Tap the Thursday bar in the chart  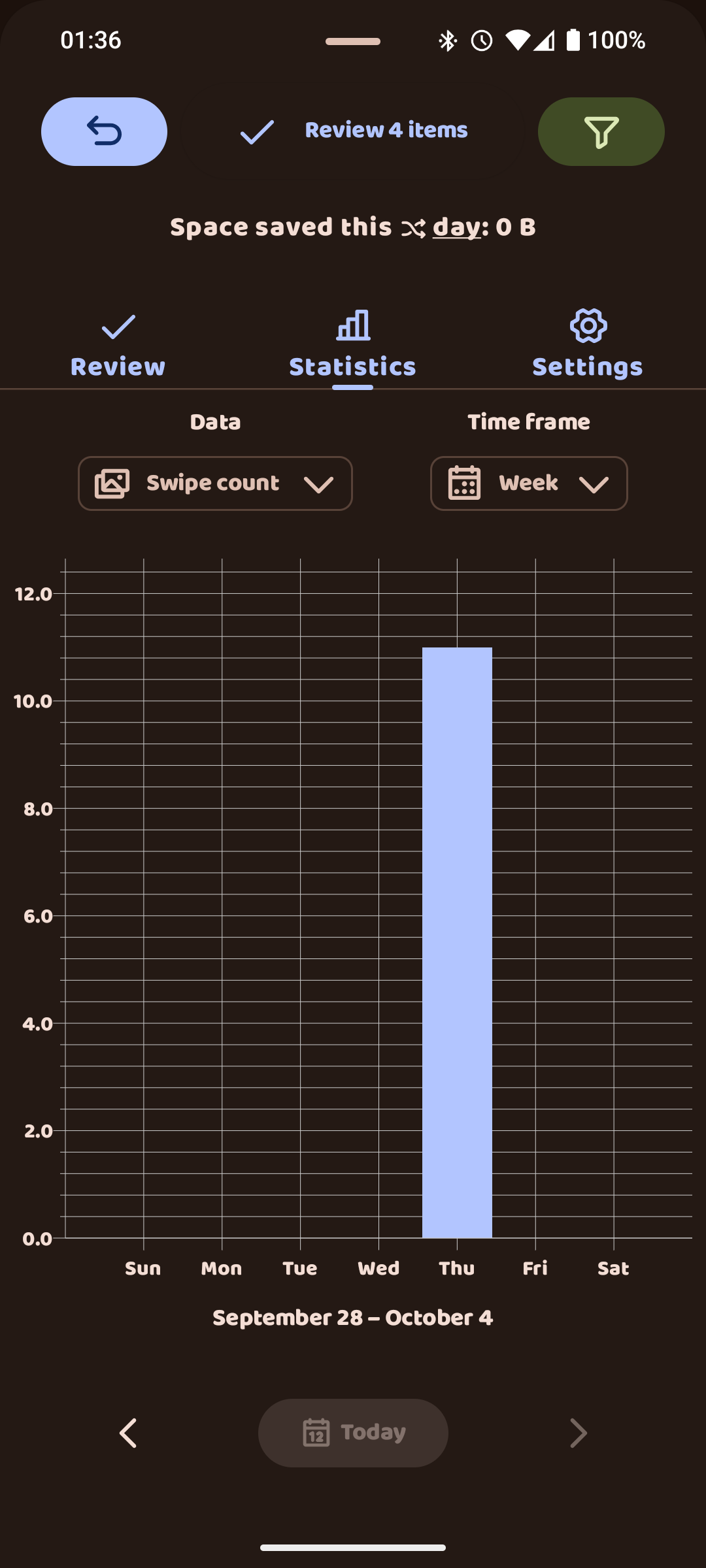(x=457, y=942)
